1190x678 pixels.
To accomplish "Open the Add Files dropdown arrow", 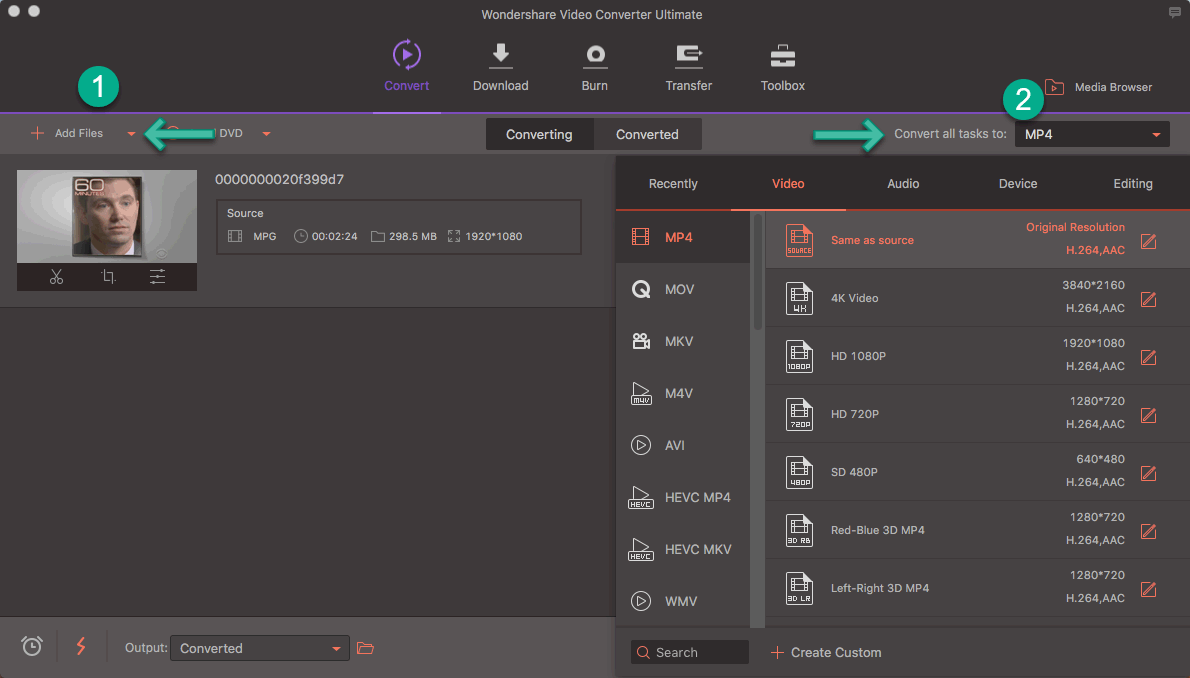I will point(131,134).
